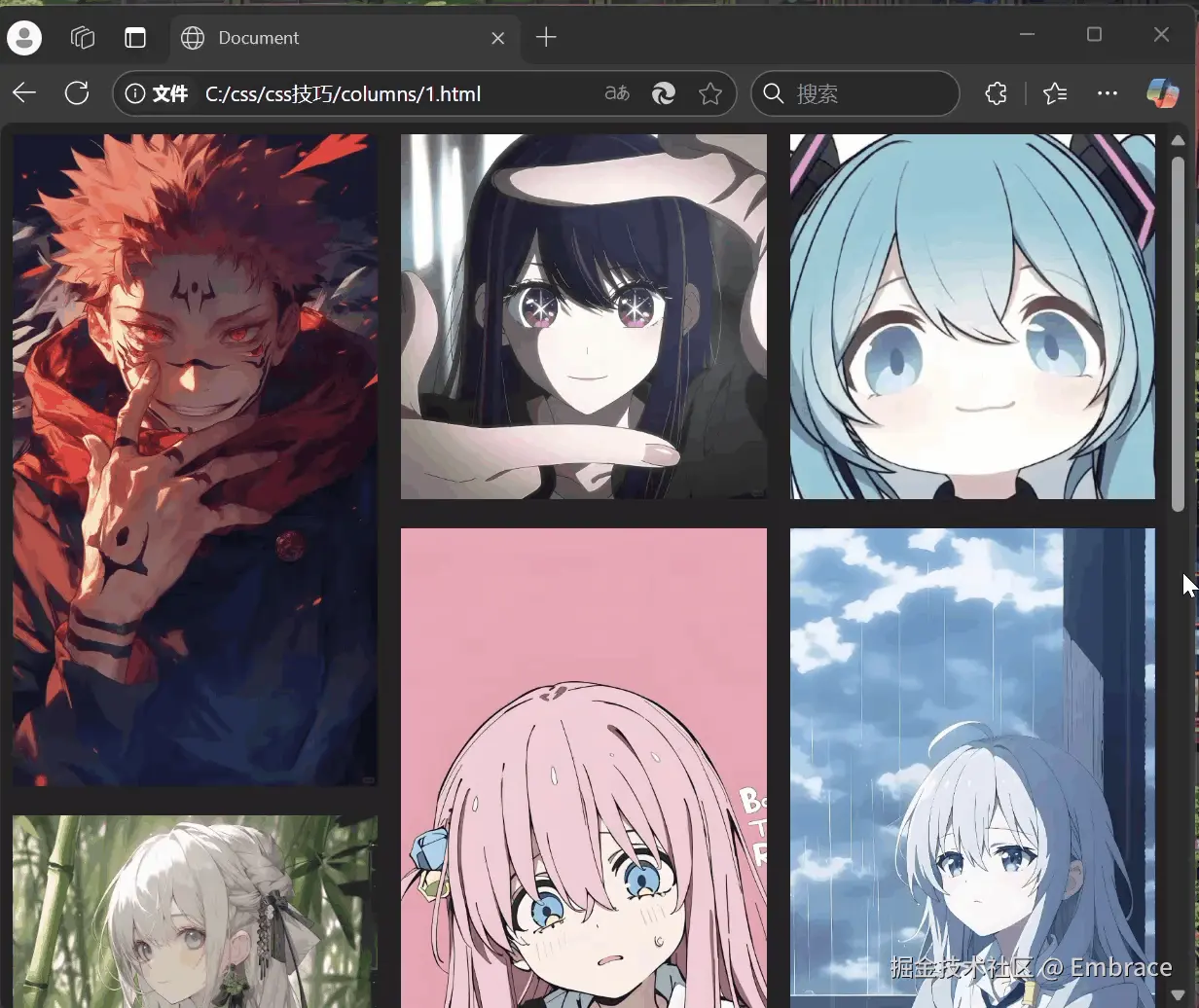Click the 搜索 search box
1199x1008 pixels.
[x=855, y=93]
